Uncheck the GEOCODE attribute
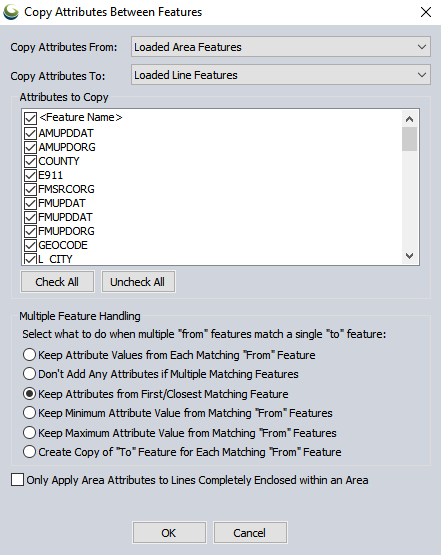This screenshot has height=555, width=441. tap(30, 245)
